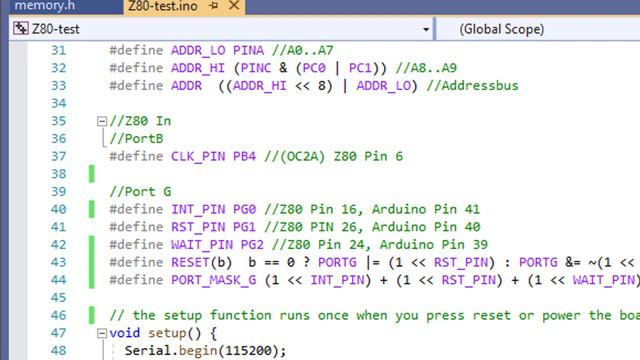Image resolution: width=640 pixels, height=360 pixels.
Task: Click PC1 on line 32
Action: (x=360, y=68)
